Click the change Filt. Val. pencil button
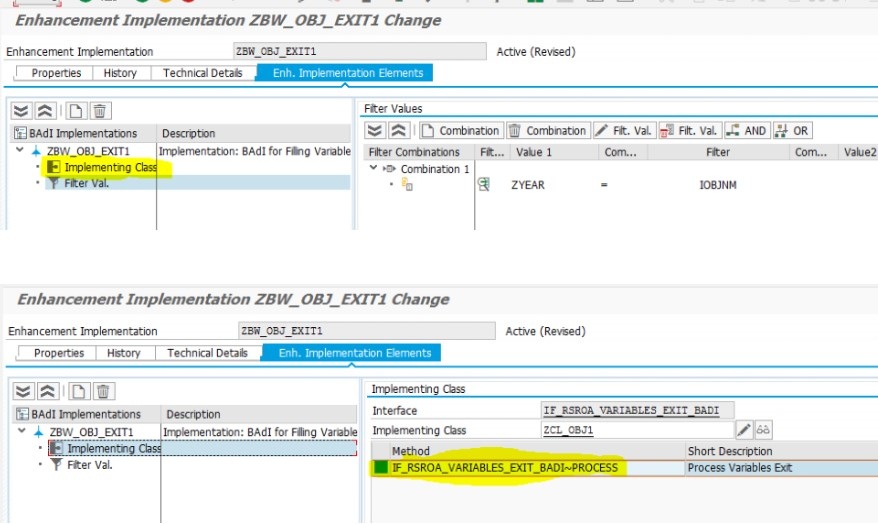The image size is (878, 524). pyautogui.click(x=624, y=130)
